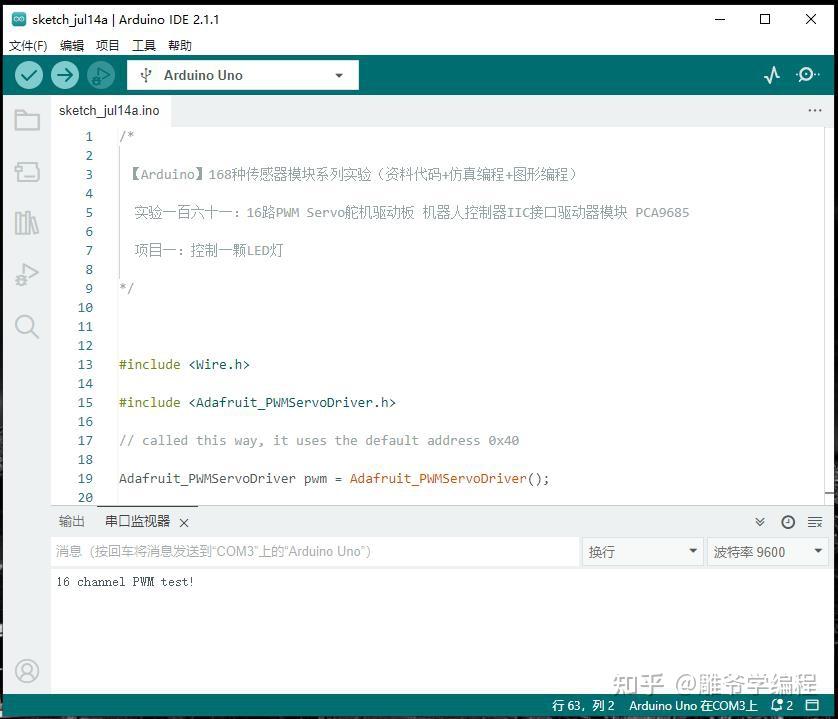This screenshot has height=719, width=838.
Task: Open the 帮助 menu
Action: (180, 45)
